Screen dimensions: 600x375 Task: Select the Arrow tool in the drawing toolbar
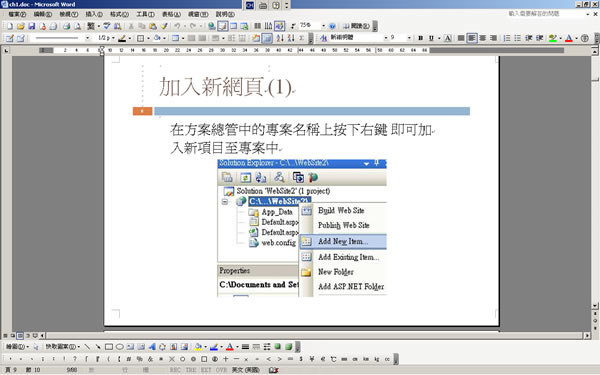(98, 347)
